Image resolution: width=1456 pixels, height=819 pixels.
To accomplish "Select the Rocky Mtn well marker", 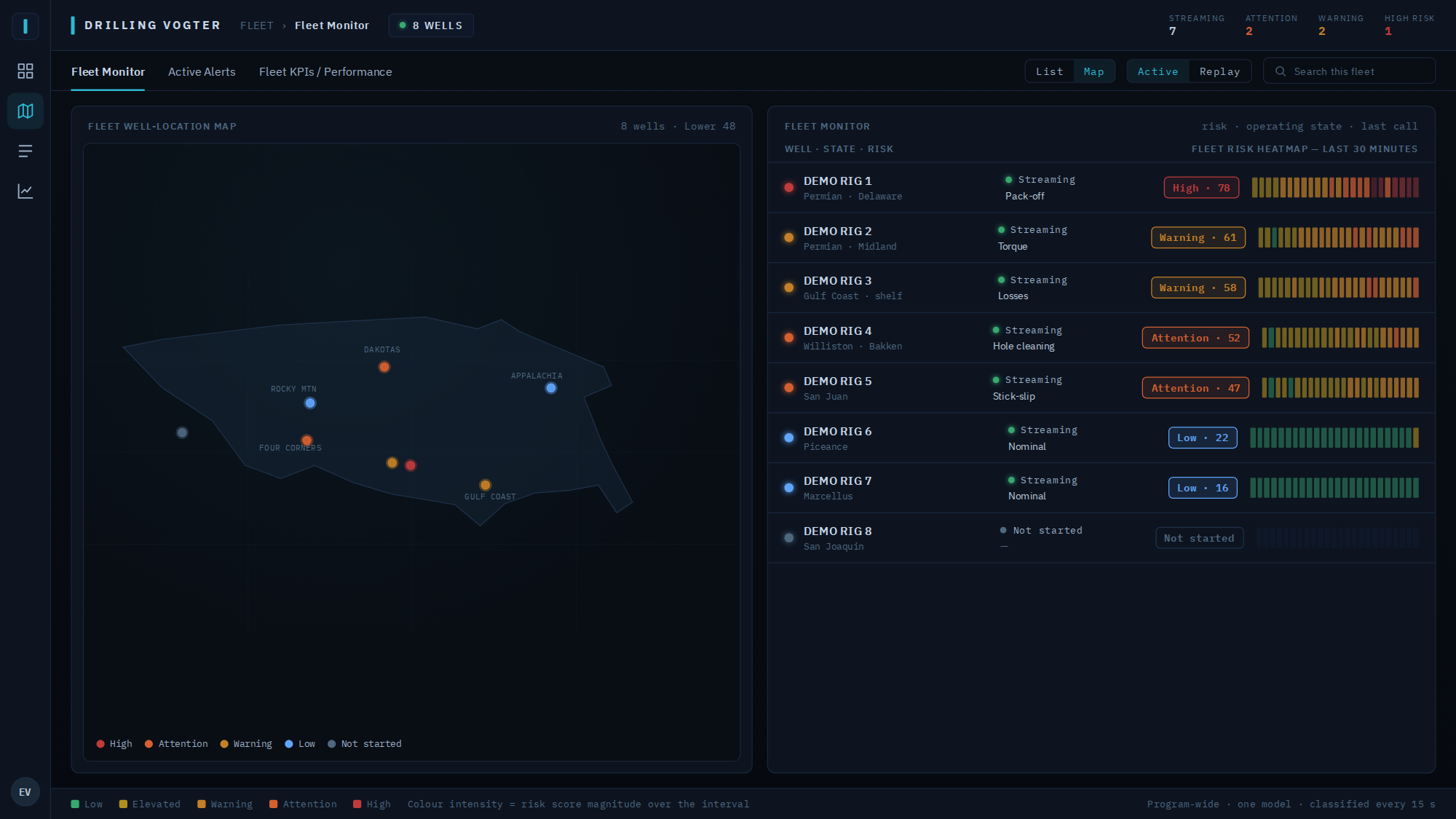I will 310,403.
